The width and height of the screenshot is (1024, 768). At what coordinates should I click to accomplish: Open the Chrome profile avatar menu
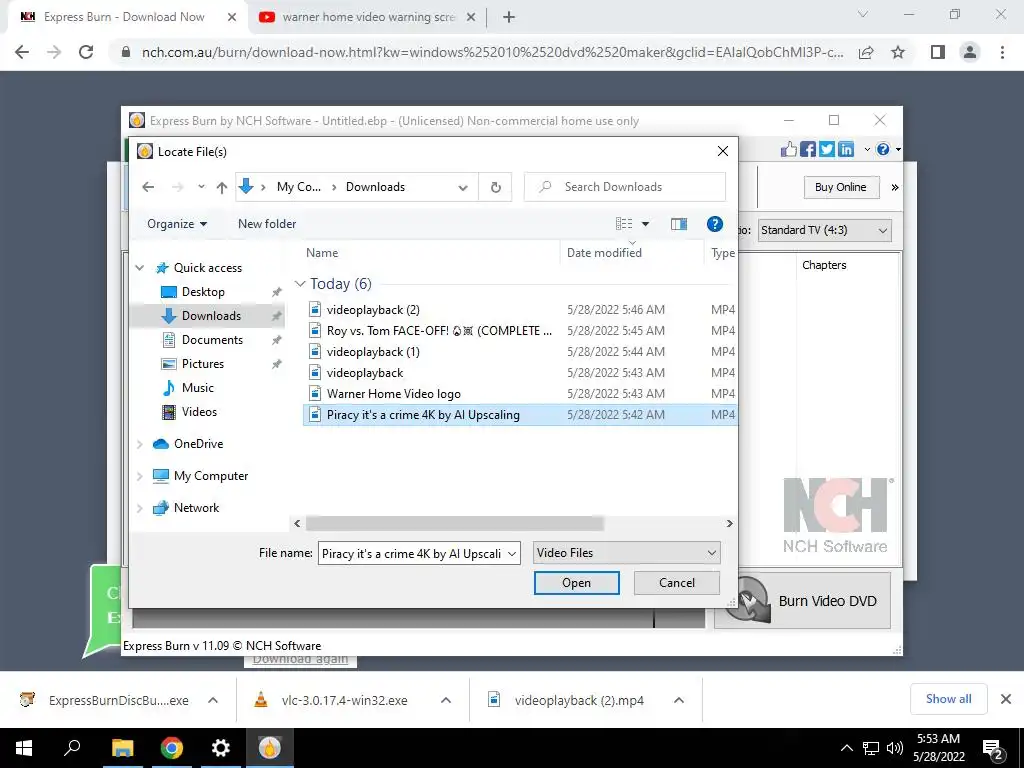(970, 52)
